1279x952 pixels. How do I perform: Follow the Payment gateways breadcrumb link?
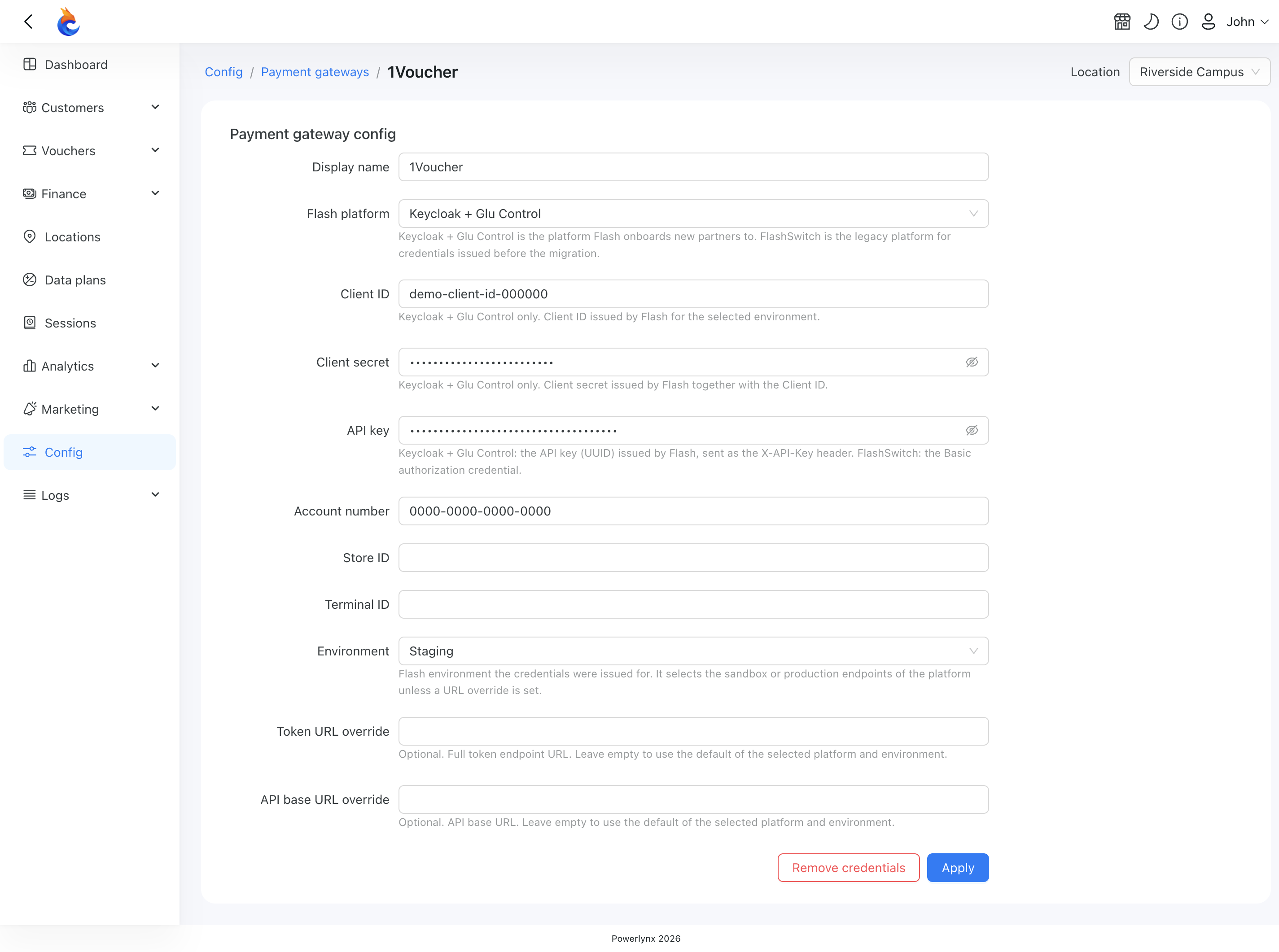coord(315,72)
